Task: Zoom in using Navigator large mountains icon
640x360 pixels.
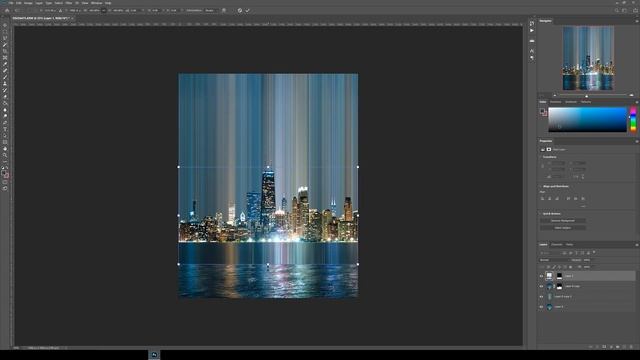Action: point(631,96)
